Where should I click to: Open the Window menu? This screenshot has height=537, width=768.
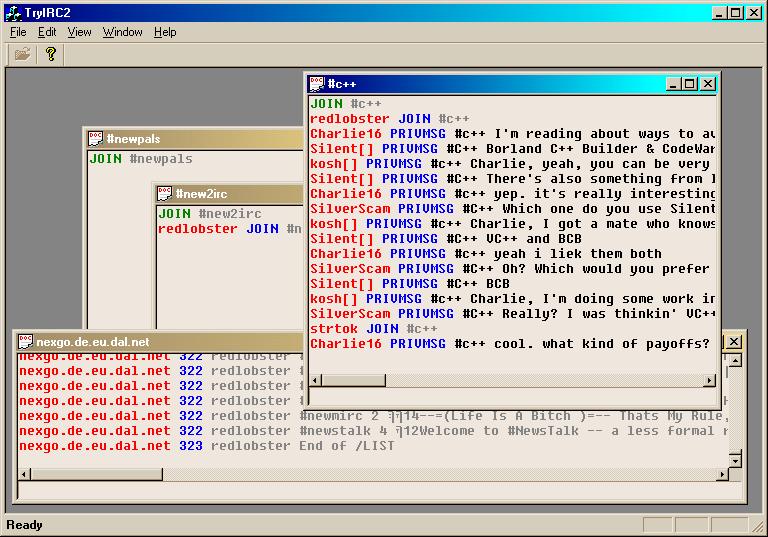point(122,32)
